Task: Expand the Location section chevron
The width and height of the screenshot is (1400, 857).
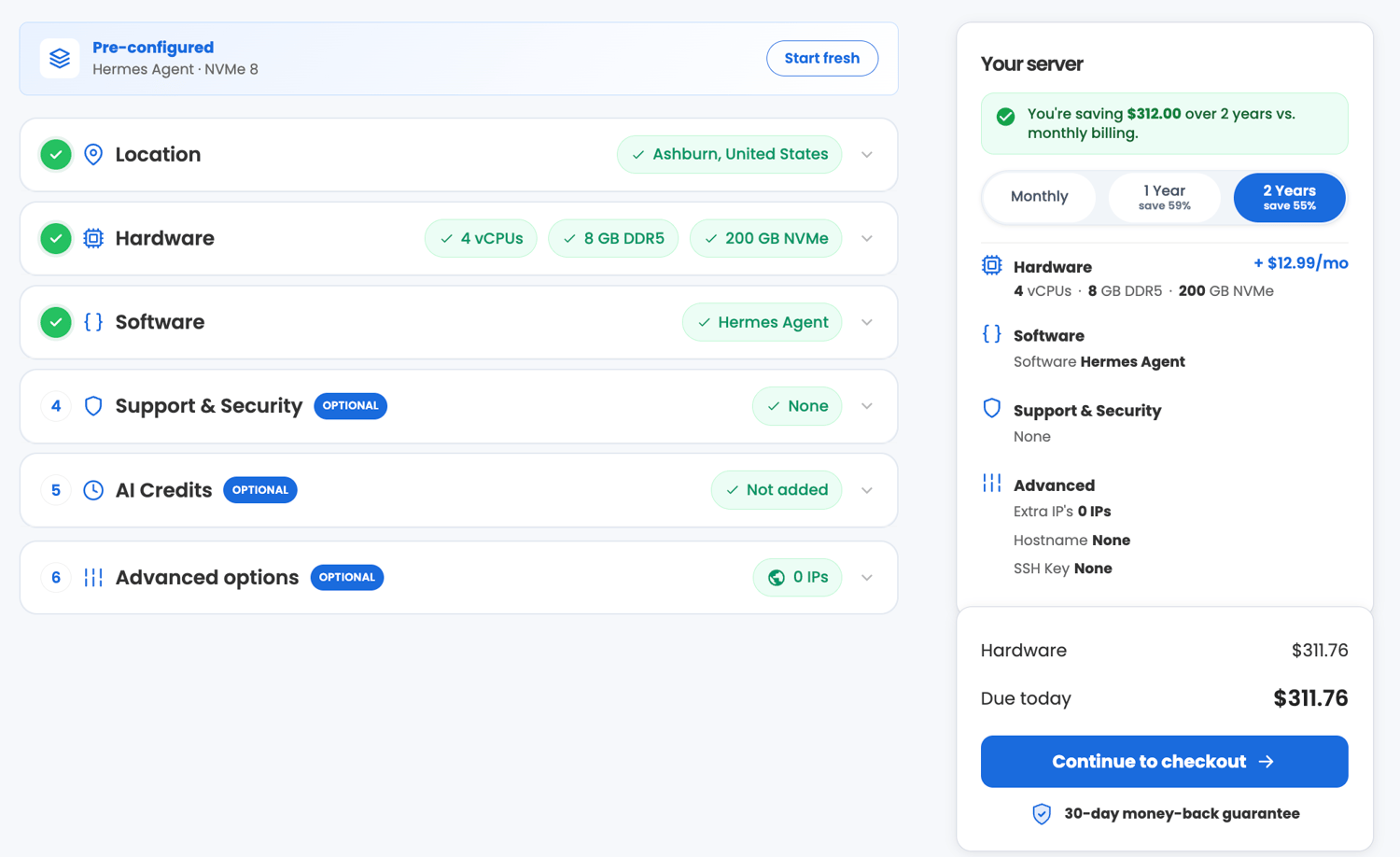Action: pyautogui.click(x=867, y=155)
